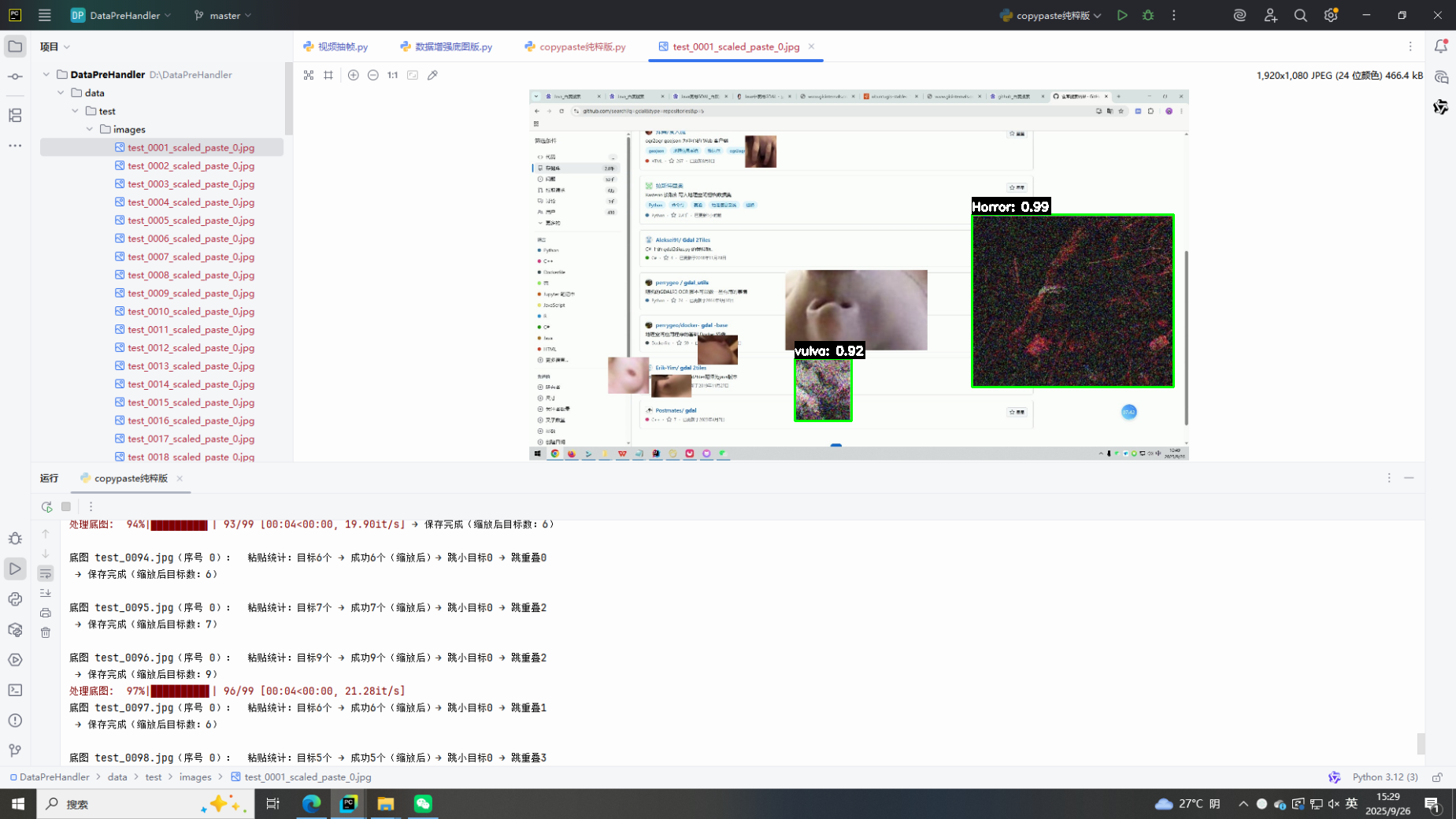Open the Terminal tool window
Image resolution: width=1456 pixels, height=819 pixels.
[x=15, y=690]
